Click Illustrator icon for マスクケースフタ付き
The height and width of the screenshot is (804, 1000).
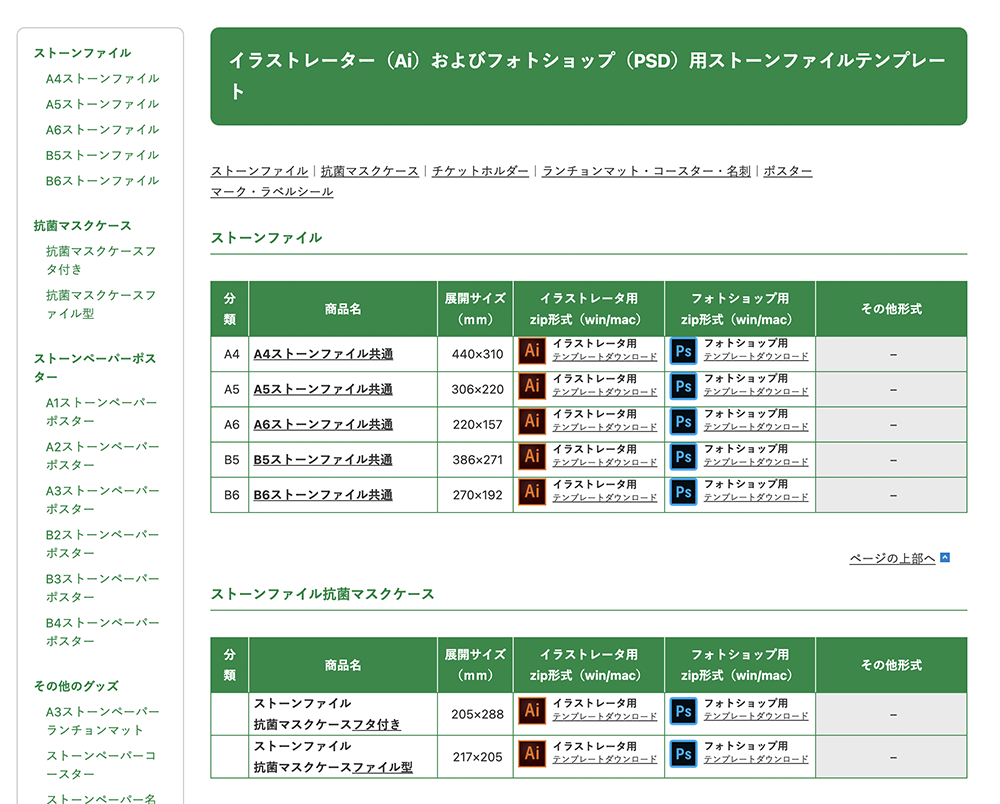(x=532, y=710)
